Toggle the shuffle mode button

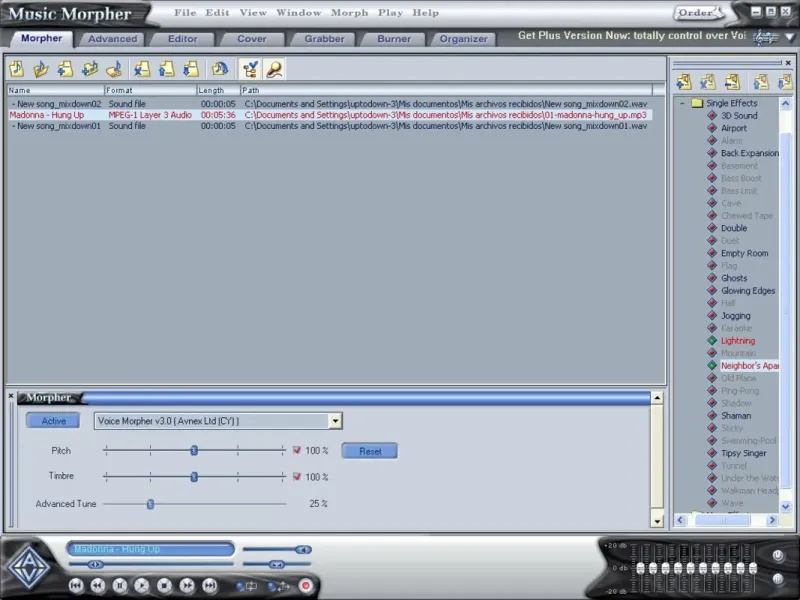pos(279,586)
